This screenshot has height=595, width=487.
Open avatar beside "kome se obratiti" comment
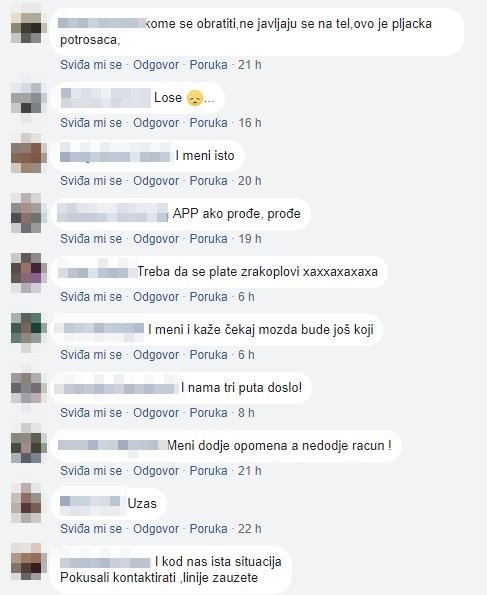[26, 27]
